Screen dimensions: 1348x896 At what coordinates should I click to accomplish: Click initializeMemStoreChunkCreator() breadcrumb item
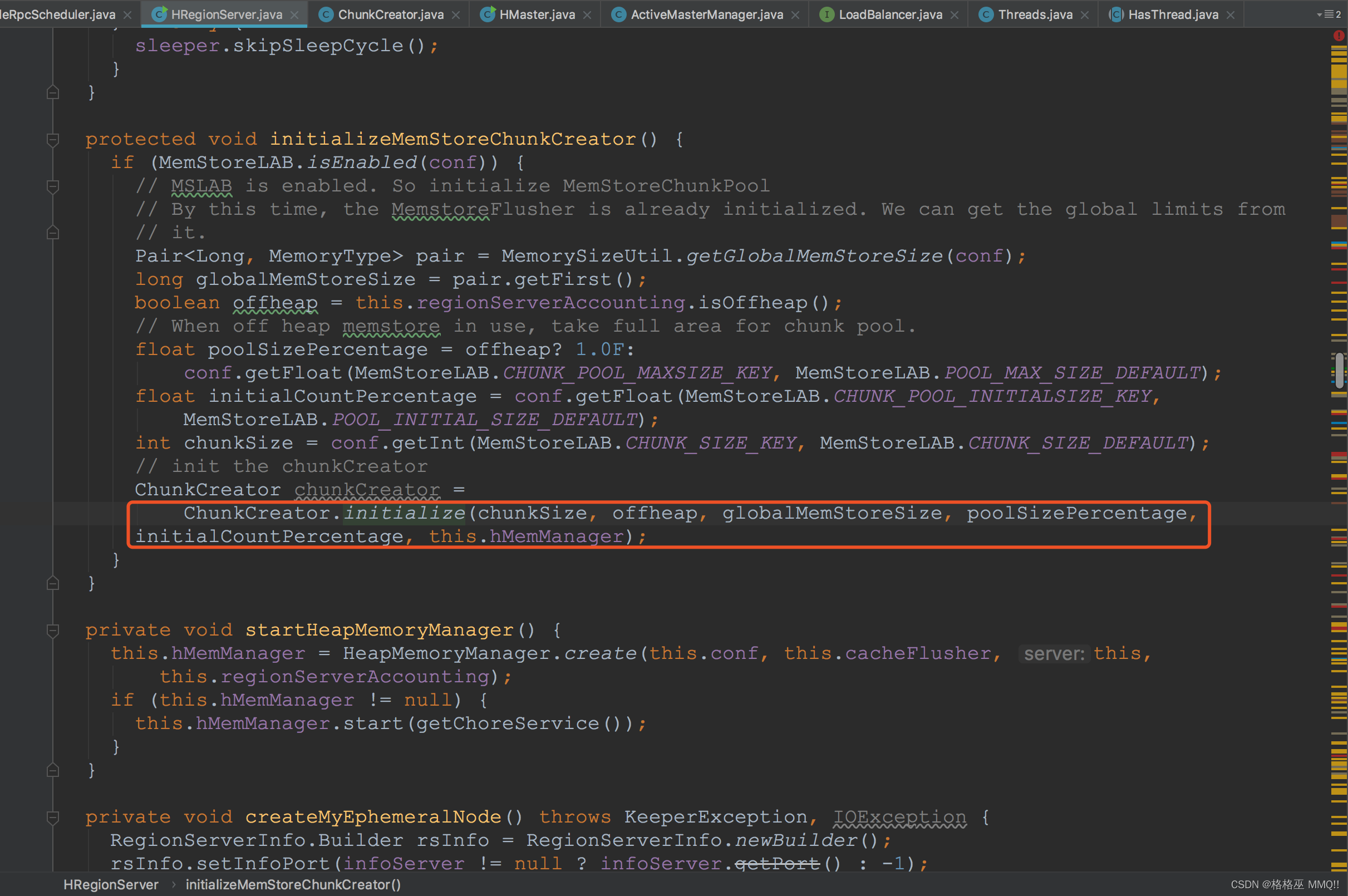[293, 884]
